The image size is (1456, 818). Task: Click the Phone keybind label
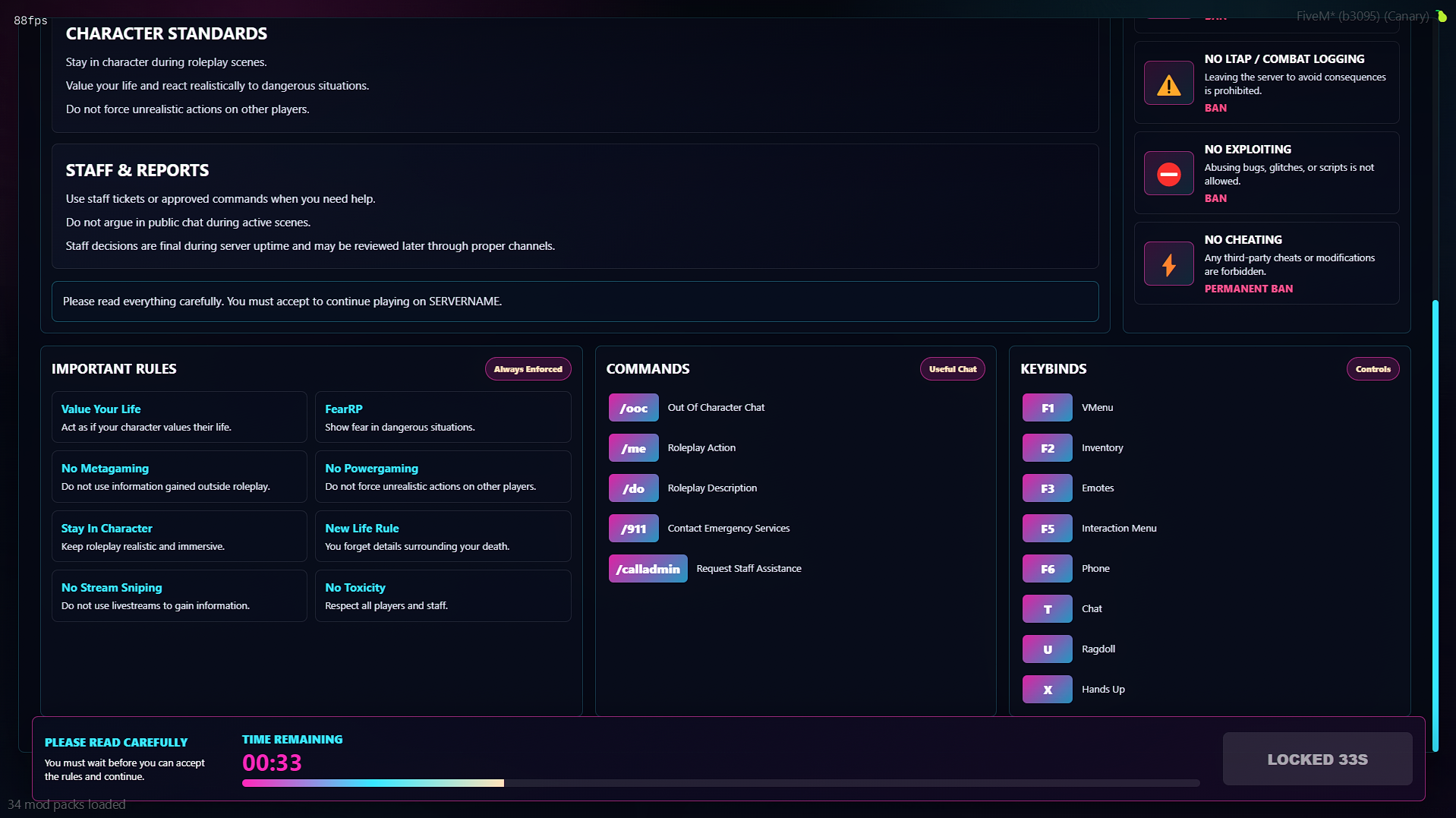click(1095, 569)
